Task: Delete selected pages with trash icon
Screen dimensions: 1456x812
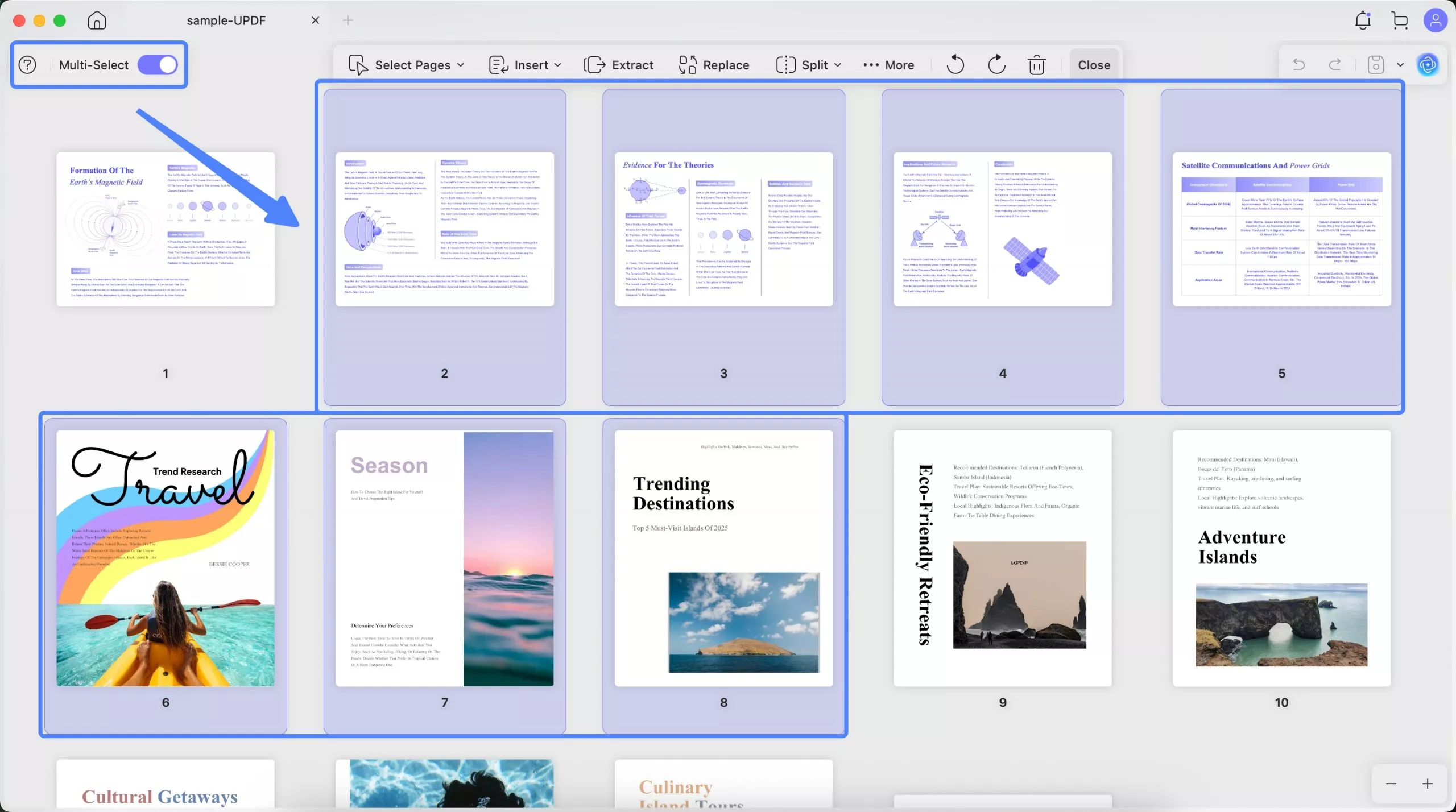Action: pyautogui.click(x=1037, y=65)
